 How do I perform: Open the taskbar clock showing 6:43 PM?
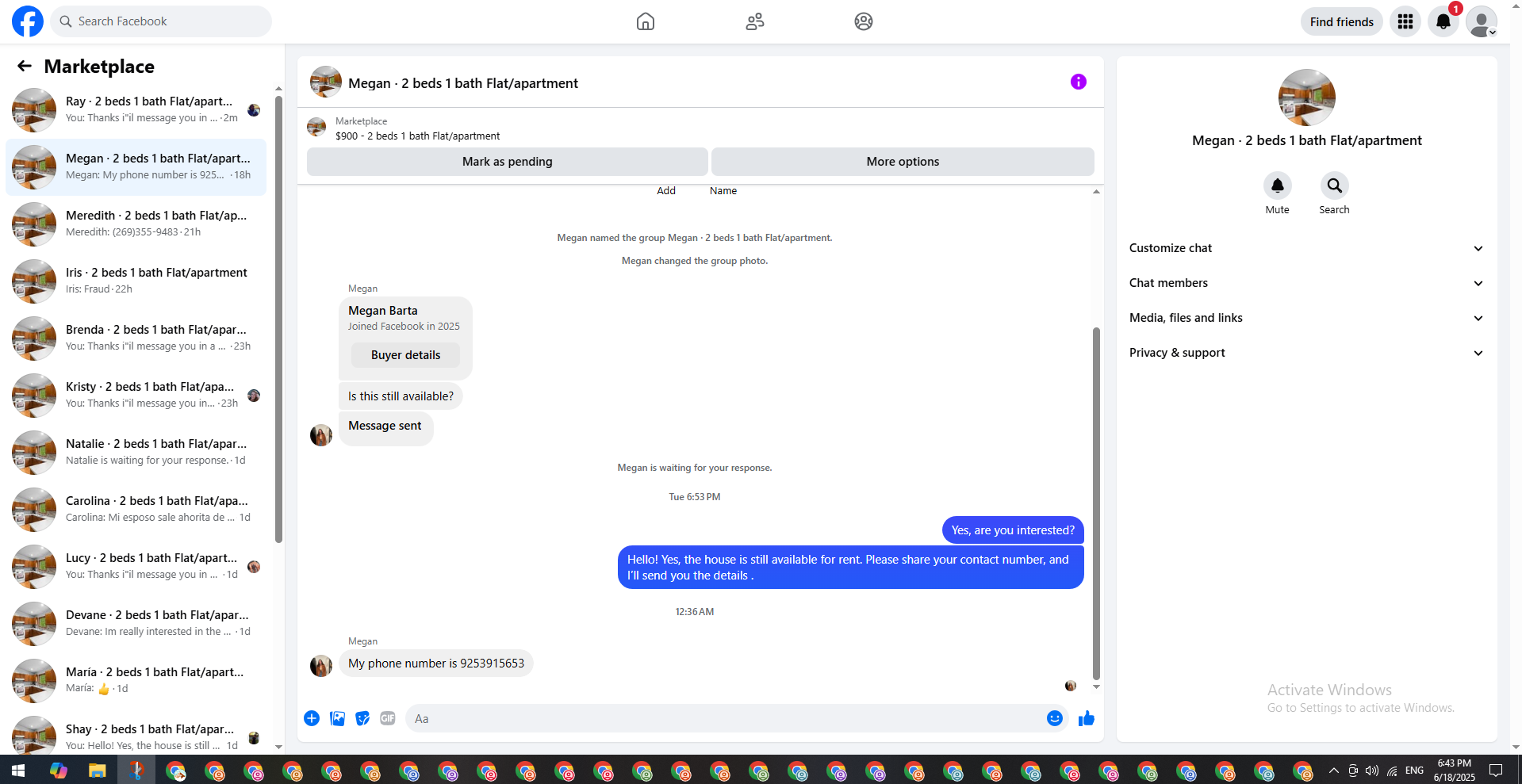[x=1454, y=771]
